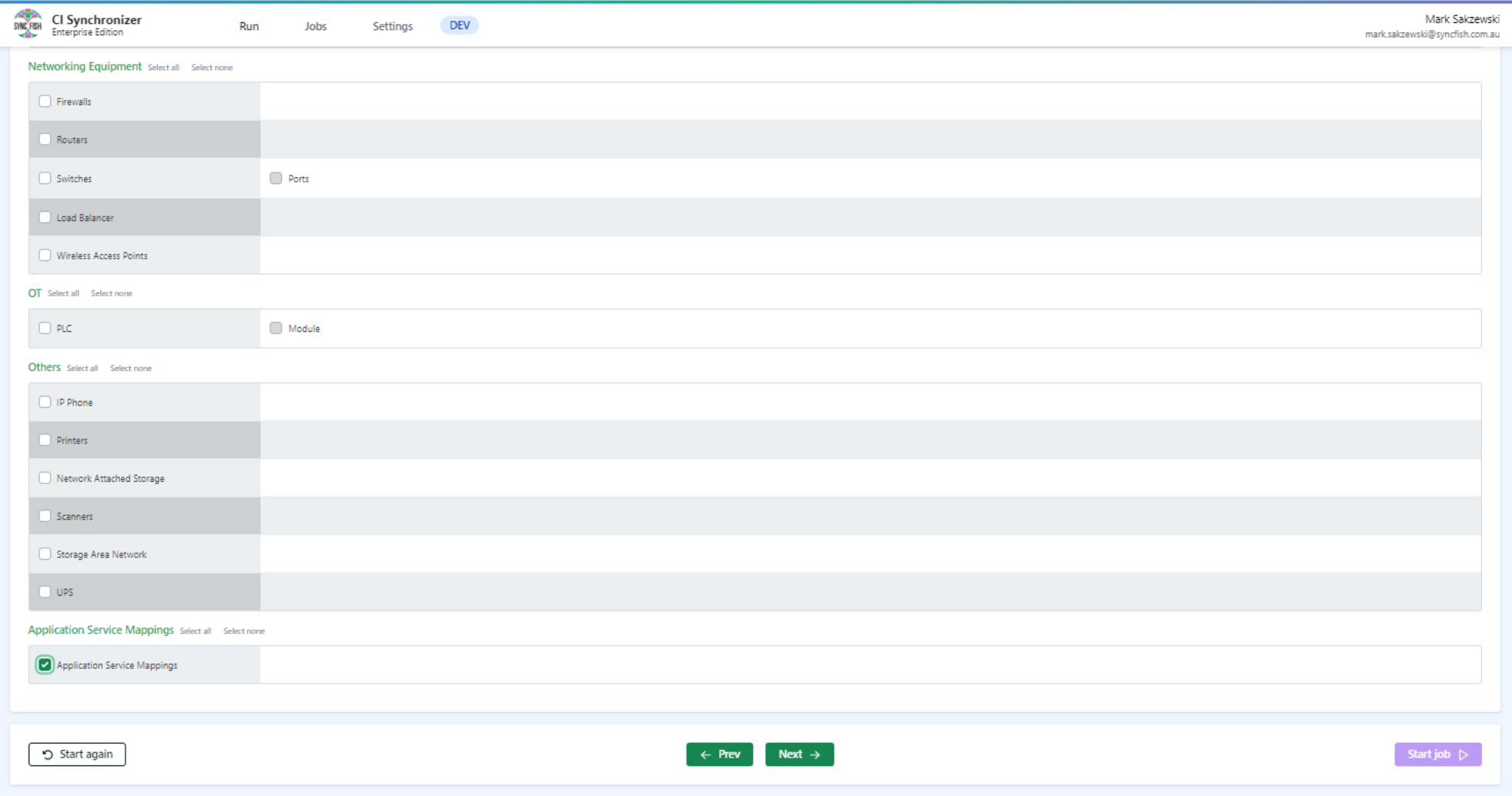This screenshot has height=796, width=1512.
Task: Enable the PLC checkbox
Action: pos(45,328)
